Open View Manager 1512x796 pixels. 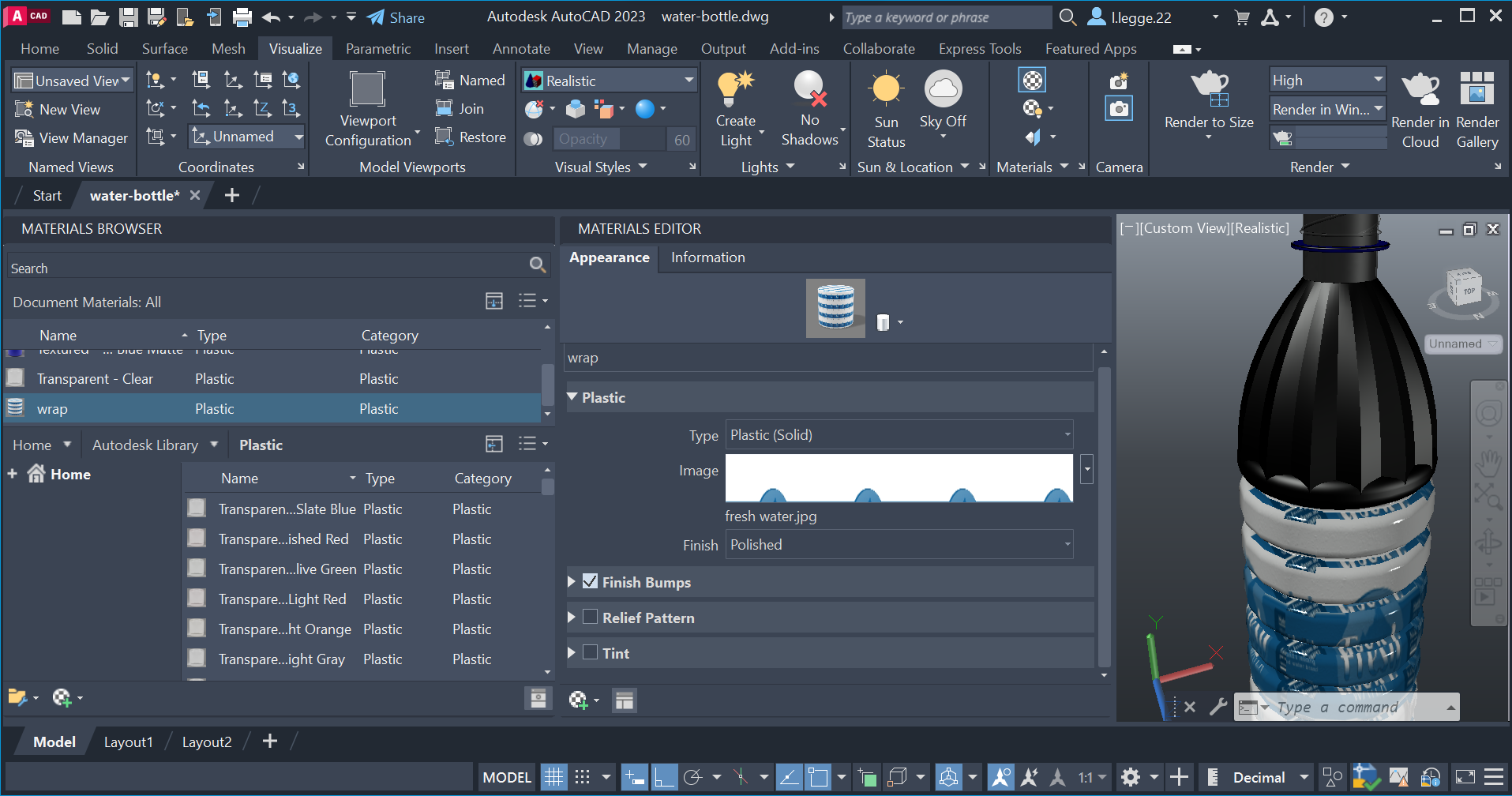(x=71, y=137)
